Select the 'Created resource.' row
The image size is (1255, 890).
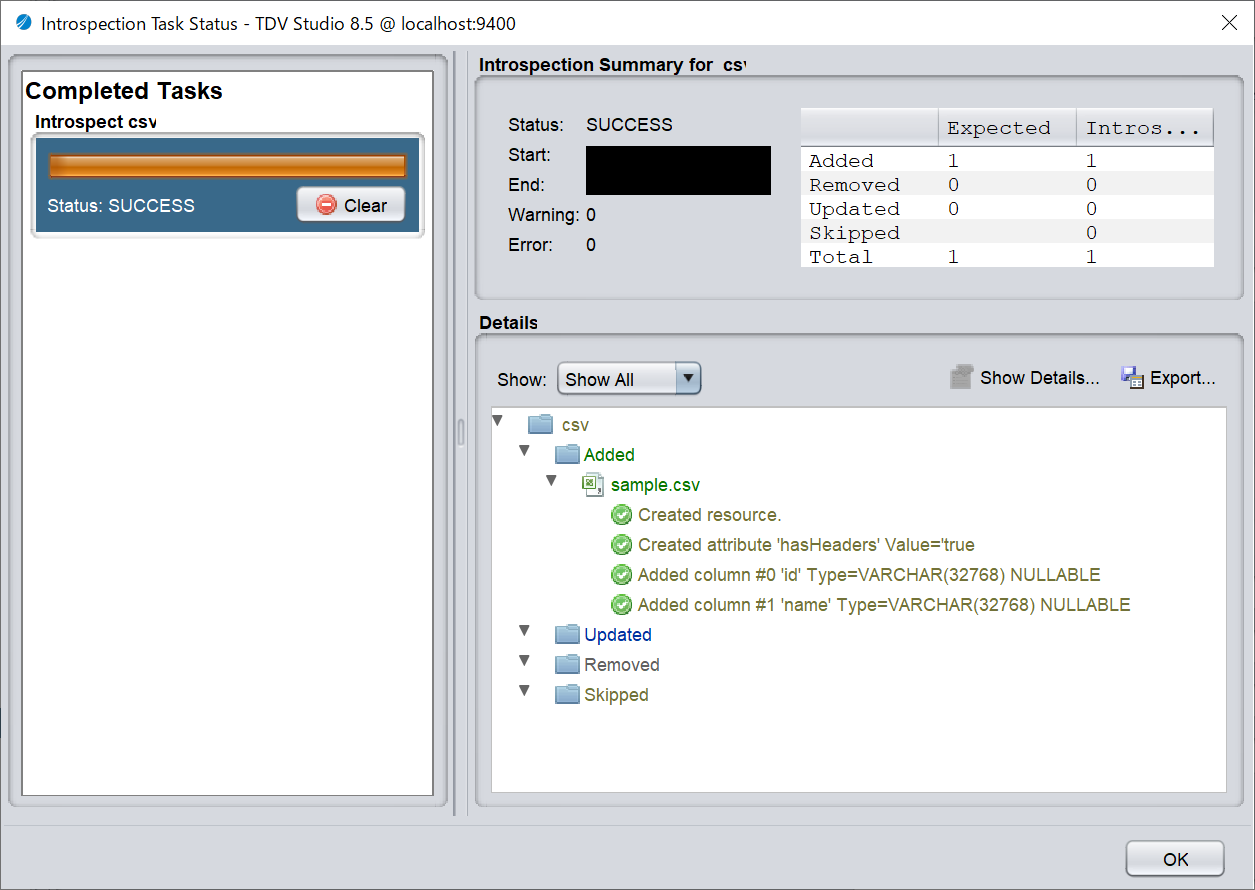coord(709,515)
